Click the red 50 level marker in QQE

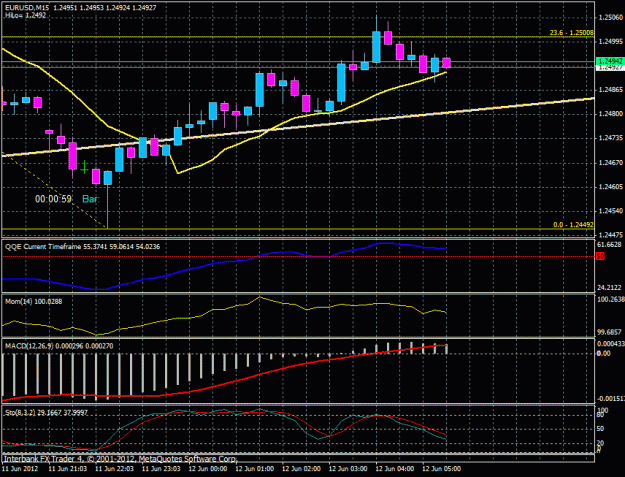(x=601, y=257)
